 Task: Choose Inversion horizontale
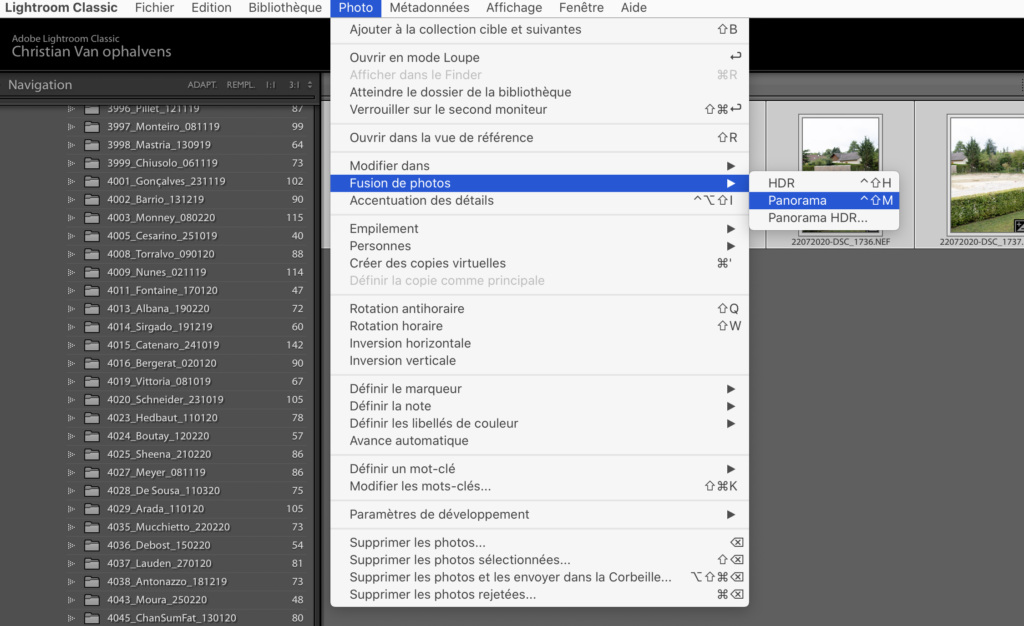pos(539,343)
